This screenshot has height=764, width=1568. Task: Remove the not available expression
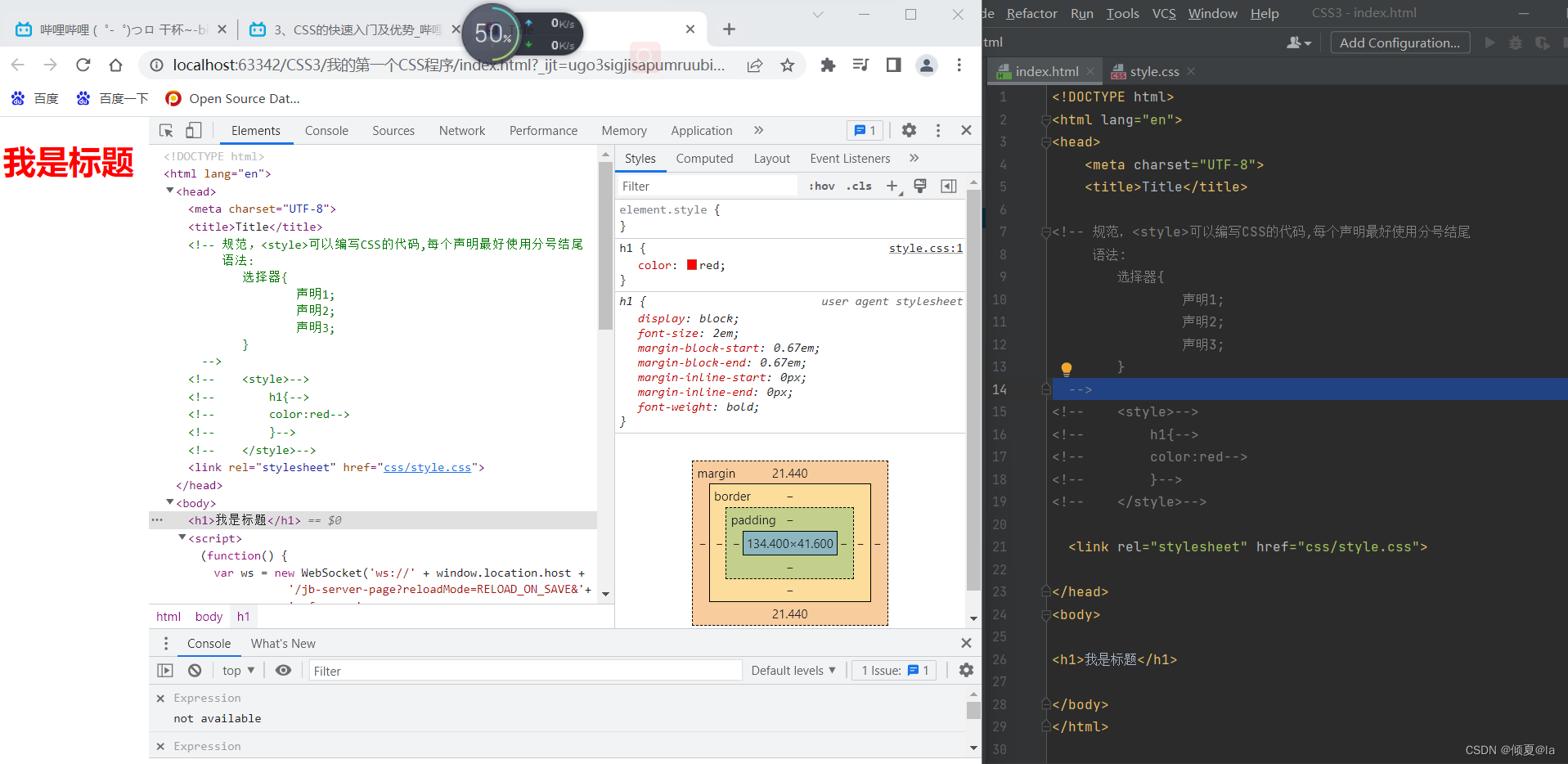[160, 699]
